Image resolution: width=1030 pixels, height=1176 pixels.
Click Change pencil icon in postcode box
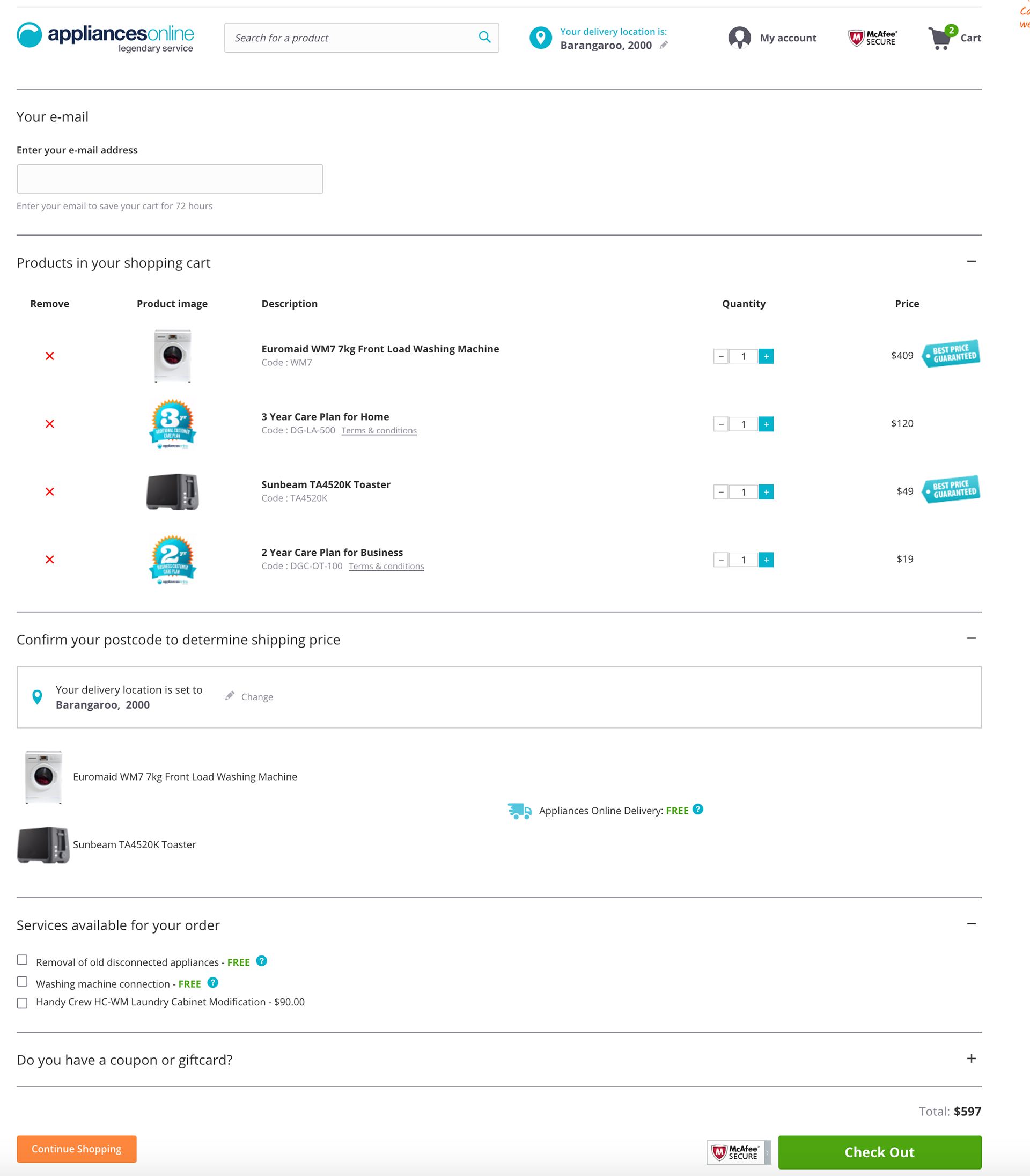[230, 695]
